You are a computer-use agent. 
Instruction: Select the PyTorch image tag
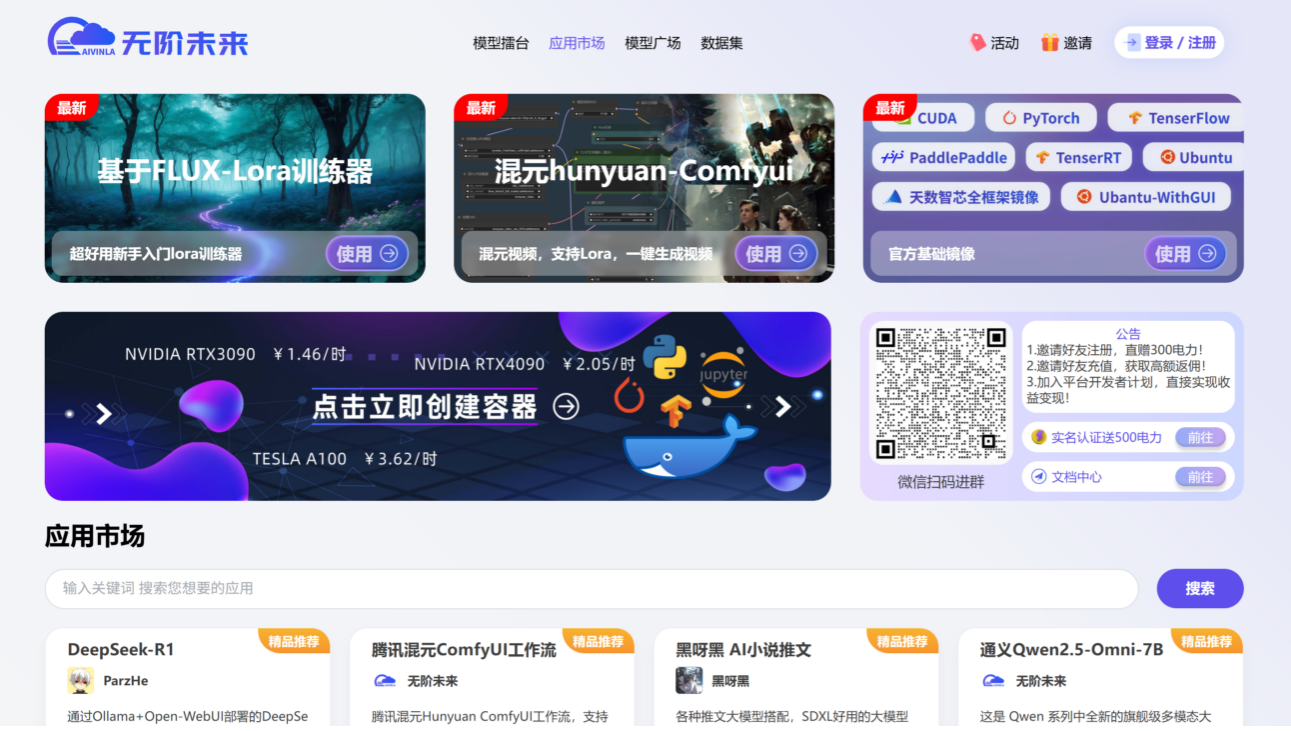[x=1041, y=118]
